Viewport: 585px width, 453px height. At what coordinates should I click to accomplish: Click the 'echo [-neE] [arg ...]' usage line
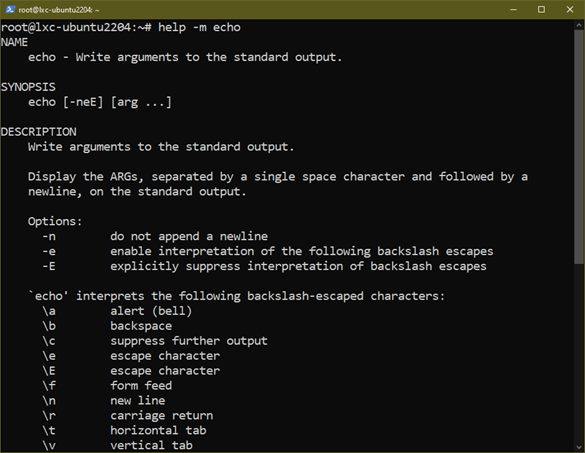coord(100,102)
